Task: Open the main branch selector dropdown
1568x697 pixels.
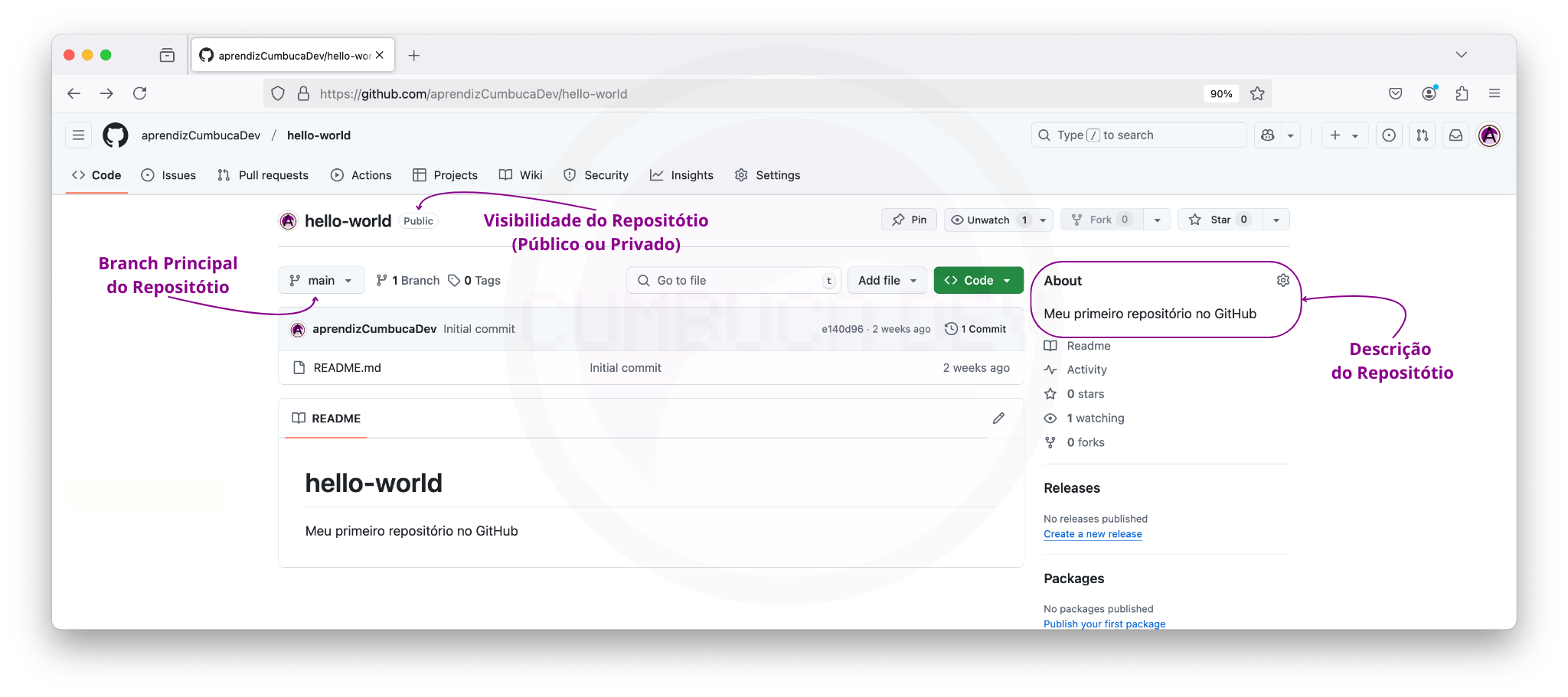Action: coord(321,280)
